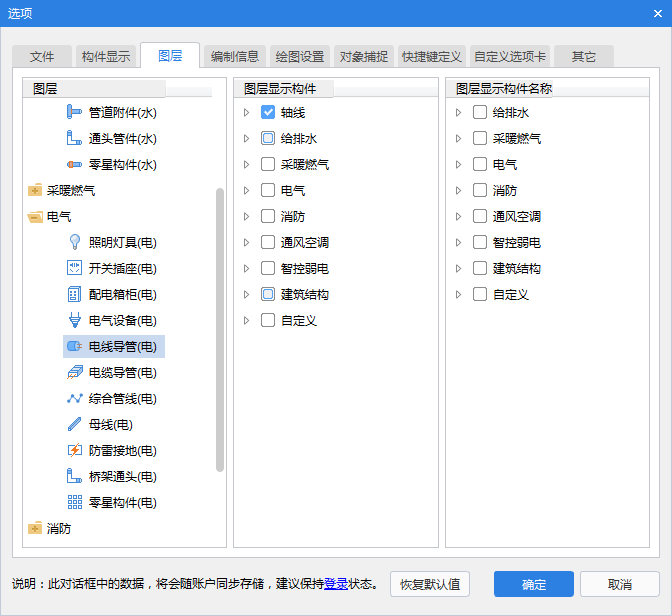Click the layer tree vertical scrollbar
The image size is (672, 616).
pos(220,328)
